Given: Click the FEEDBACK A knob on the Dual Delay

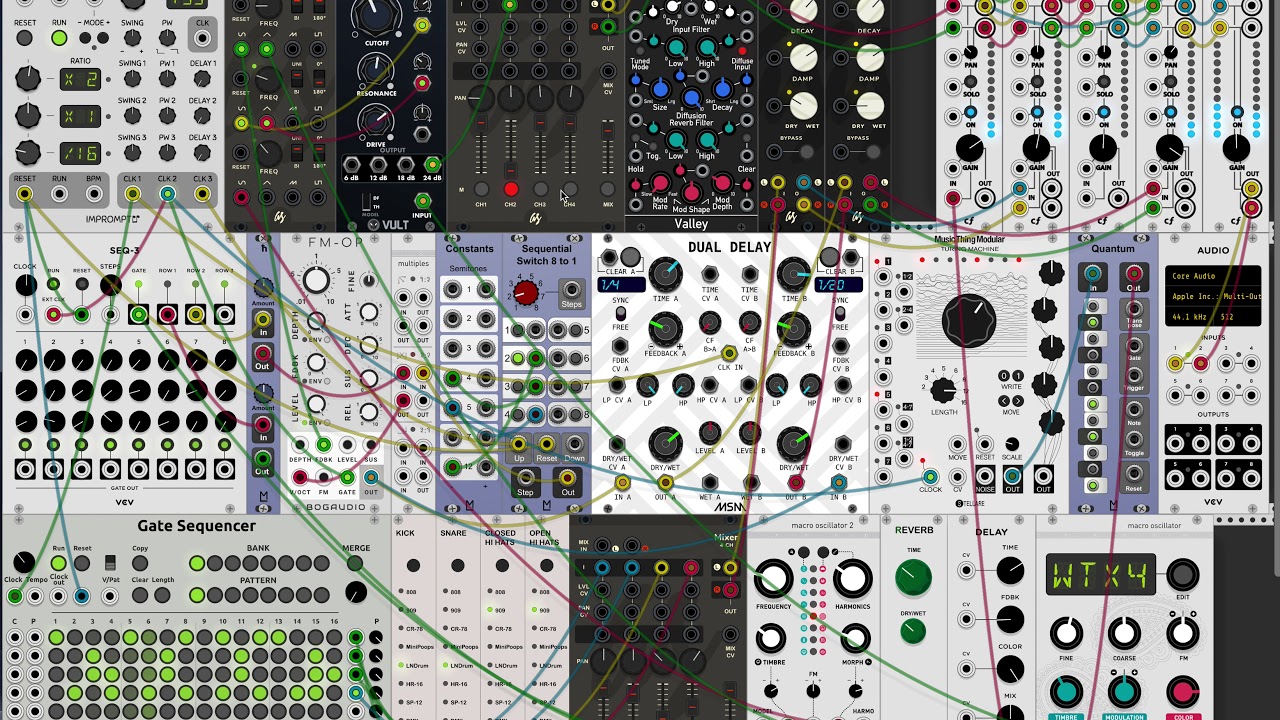Looking at the screenshot, I should [x=665, y=327].
